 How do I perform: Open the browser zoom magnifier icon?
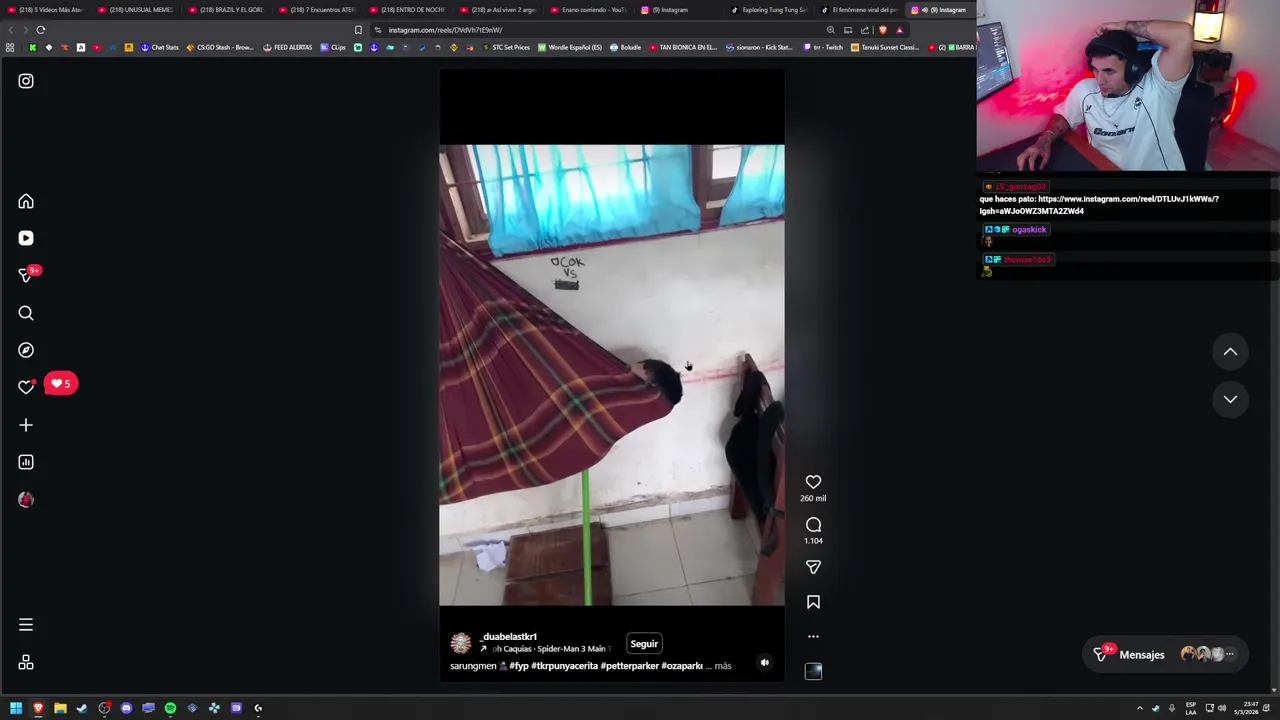click(830, 30)
